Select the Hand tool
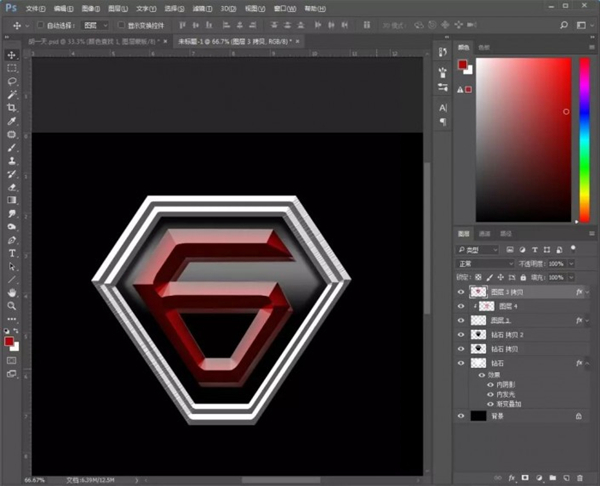 tap(12, 292)
